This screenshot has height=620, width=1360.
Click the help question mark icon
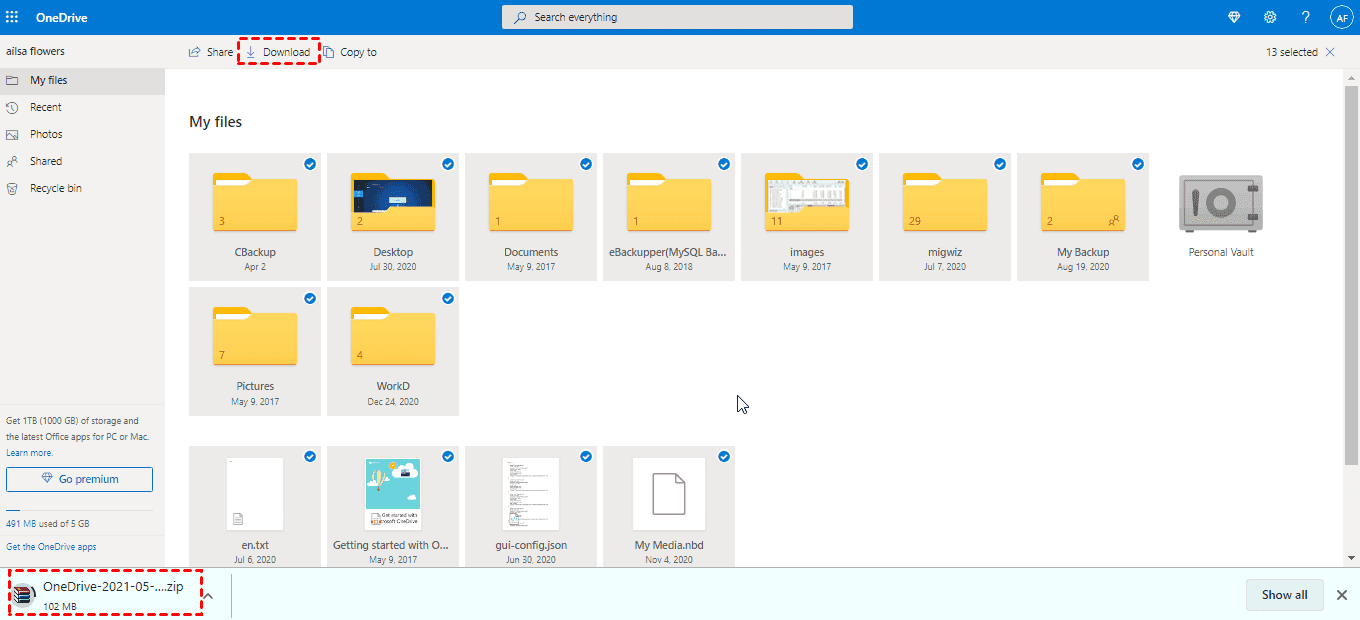click(x=1305, y=17)
